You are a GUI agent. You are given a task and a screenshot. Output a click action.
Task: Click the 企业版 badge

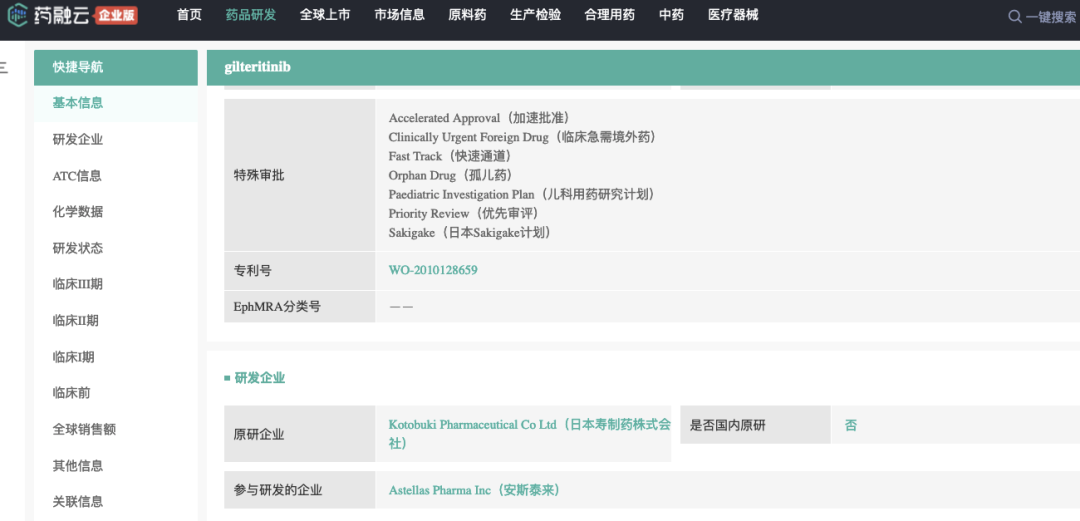pos(116,15)
